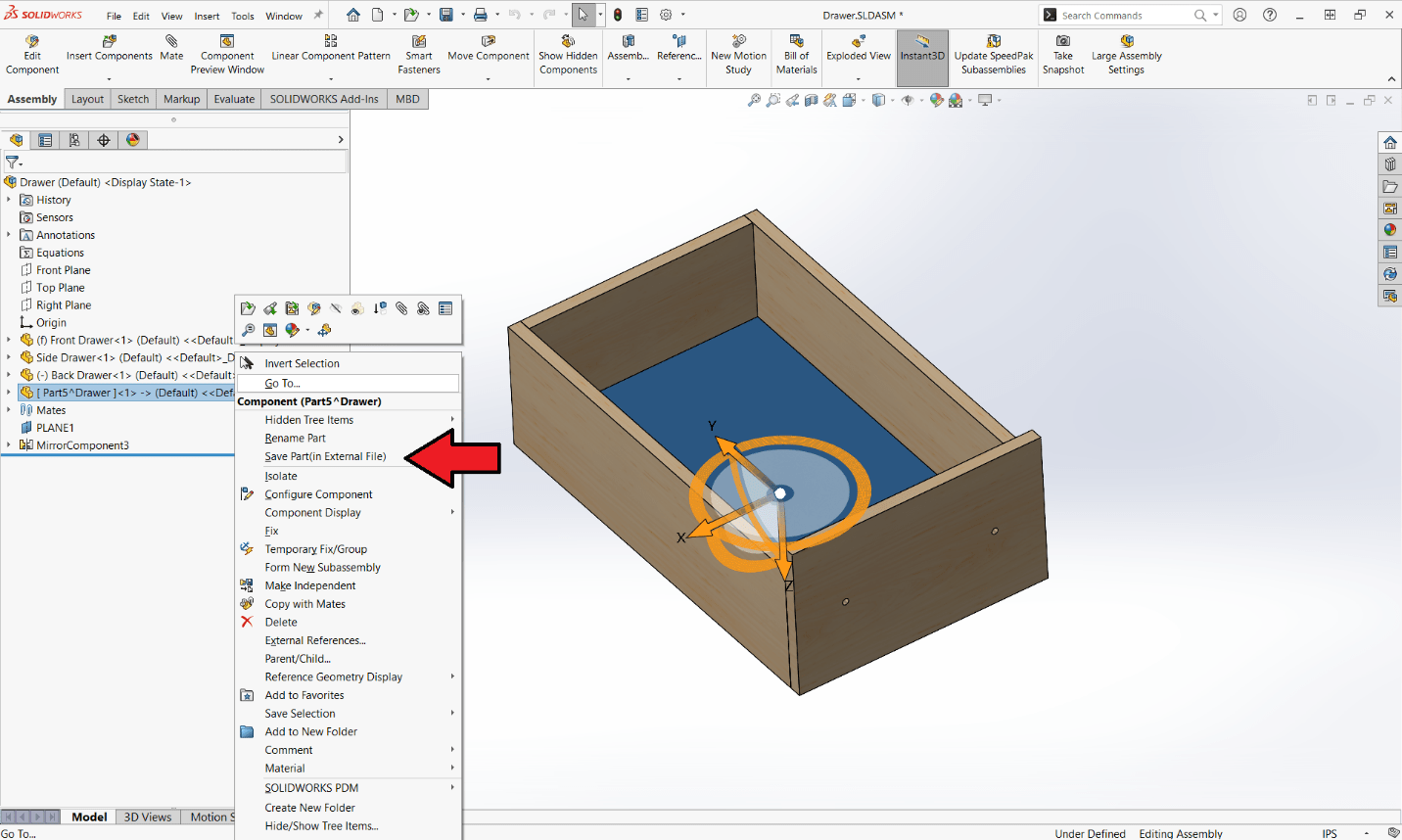Activate the Move Component tool

(x=488, y=44)
